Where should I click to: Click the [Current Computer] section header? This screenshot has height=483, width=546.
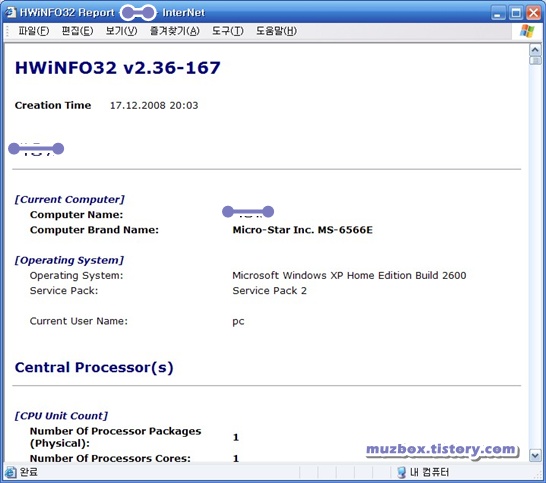point(69,200)
